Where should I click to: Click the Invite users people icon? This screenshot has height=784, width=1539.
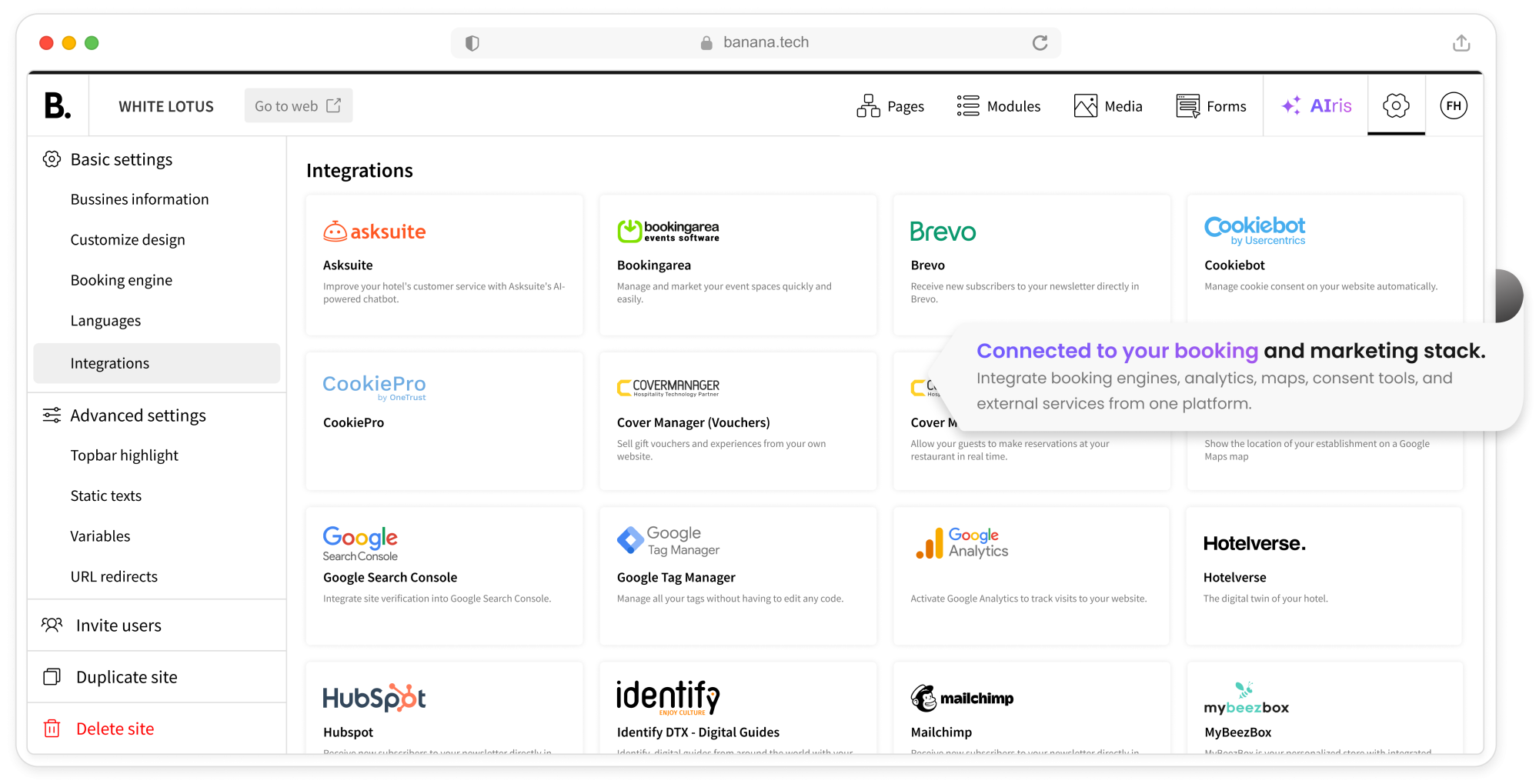click(x=52, y=625)
